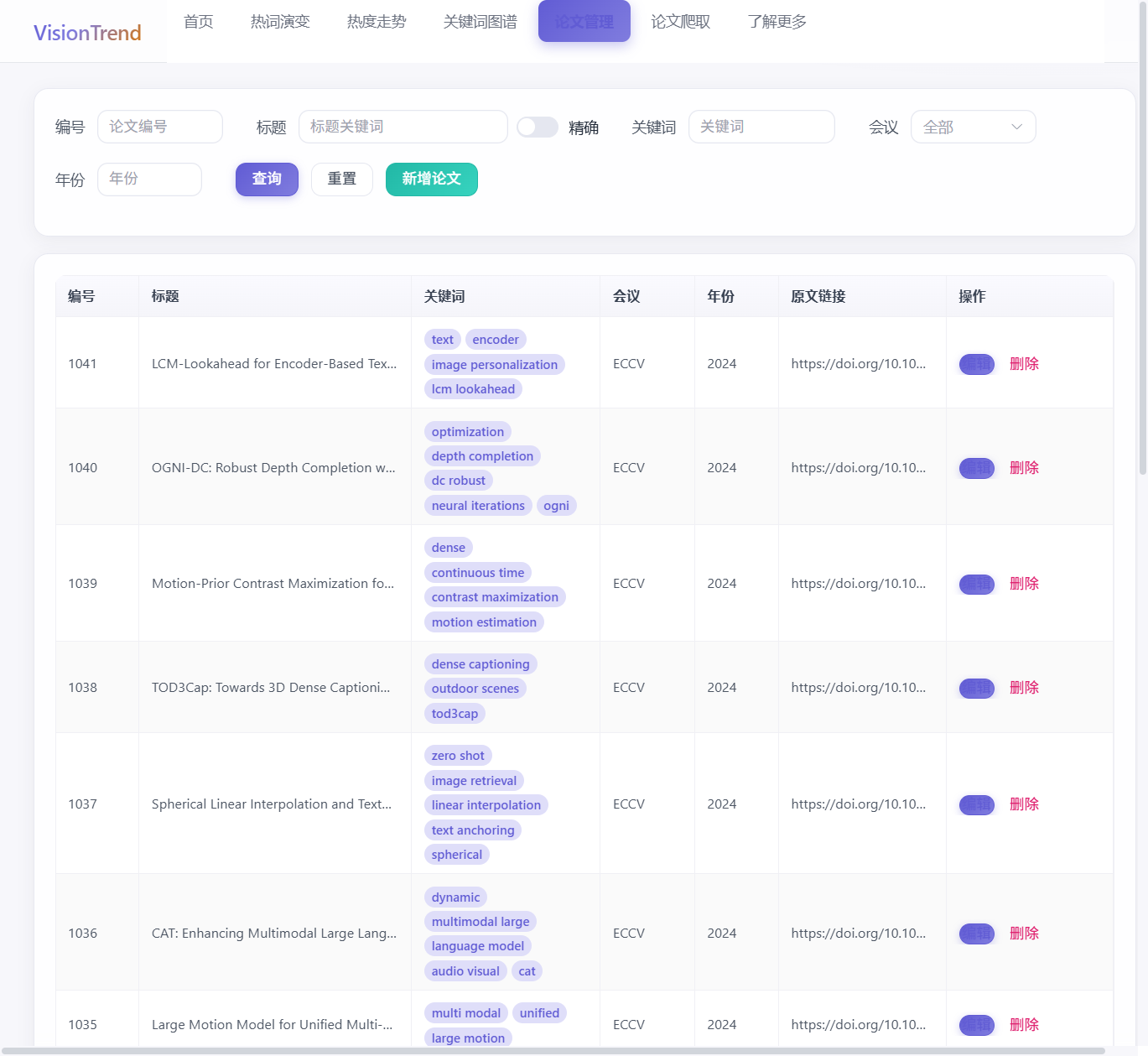Switch to the 热度走势 tab
1148x1056 pixels.
377,22
